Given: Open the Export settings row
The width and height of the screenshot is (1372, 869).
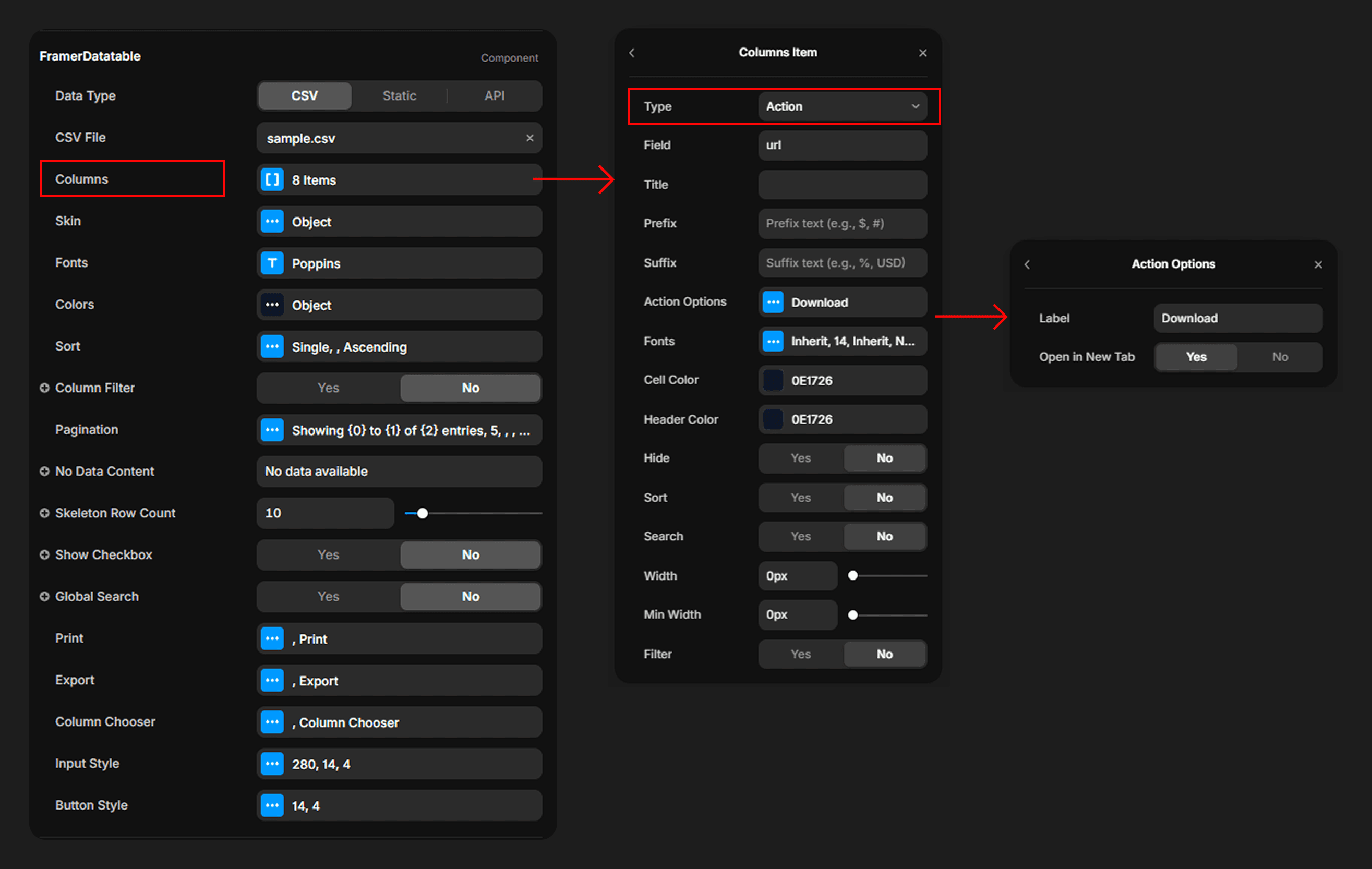Looking at the screenshot, I should pyautogui.click(x=399, y=680).
